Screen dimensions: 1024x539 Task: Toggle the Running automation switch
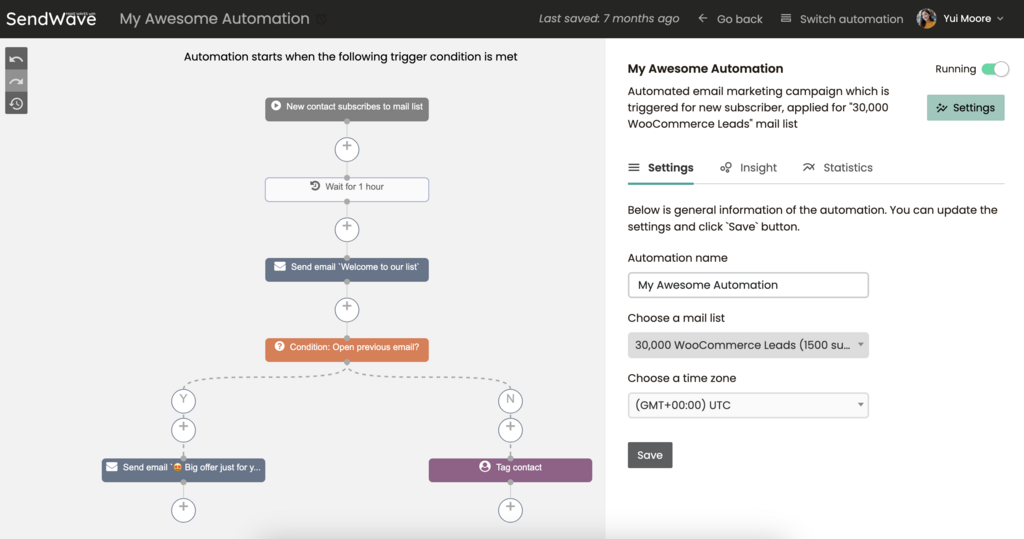tap(994, 69)
